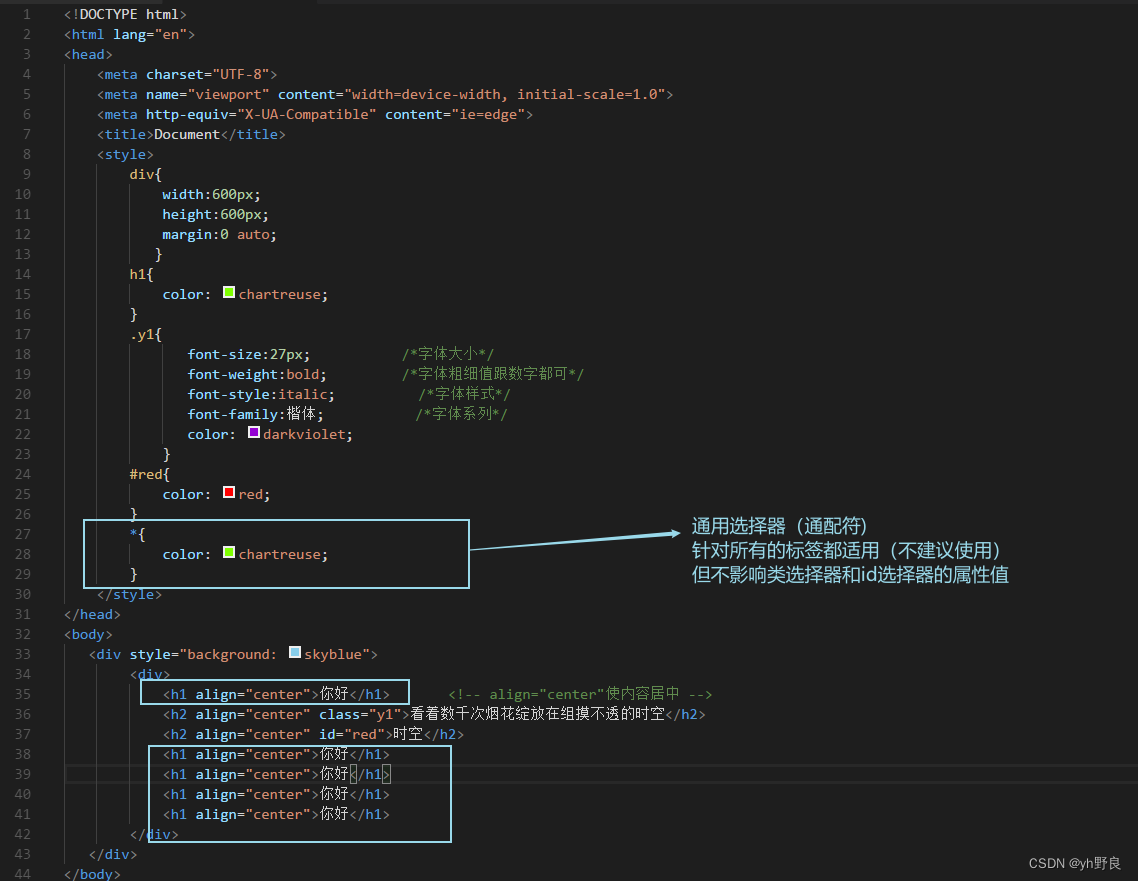Image resolution: width=1138 pixels, height=881 pixels.
Task: Click line number 32 in the gutter
Action: point(22,634)
